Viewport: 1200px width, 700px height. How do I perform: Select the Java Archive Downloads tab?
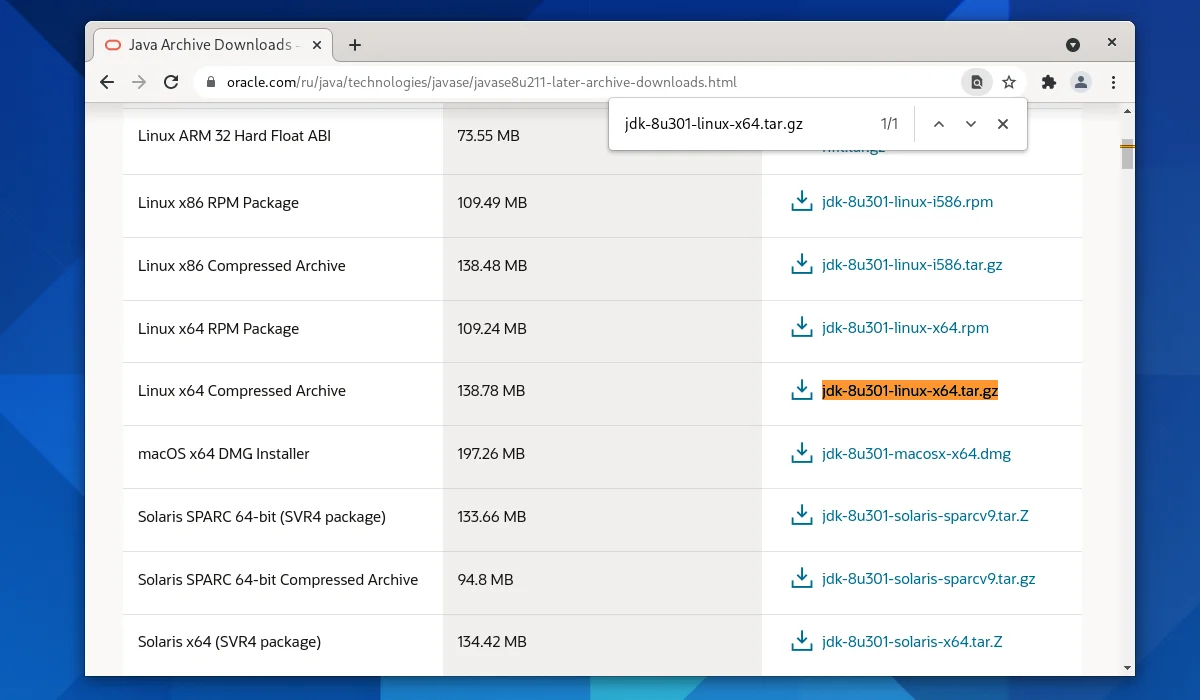tap(210, 45)
